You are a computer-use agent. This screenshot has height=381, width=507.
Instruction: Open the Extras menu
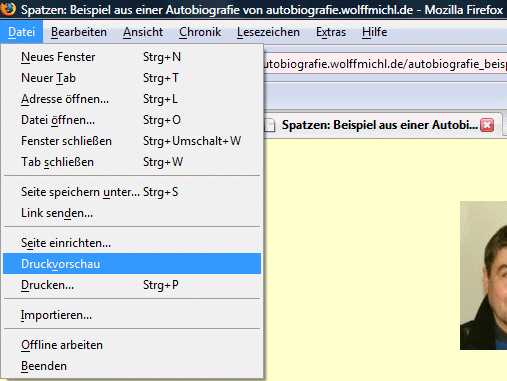331,32
